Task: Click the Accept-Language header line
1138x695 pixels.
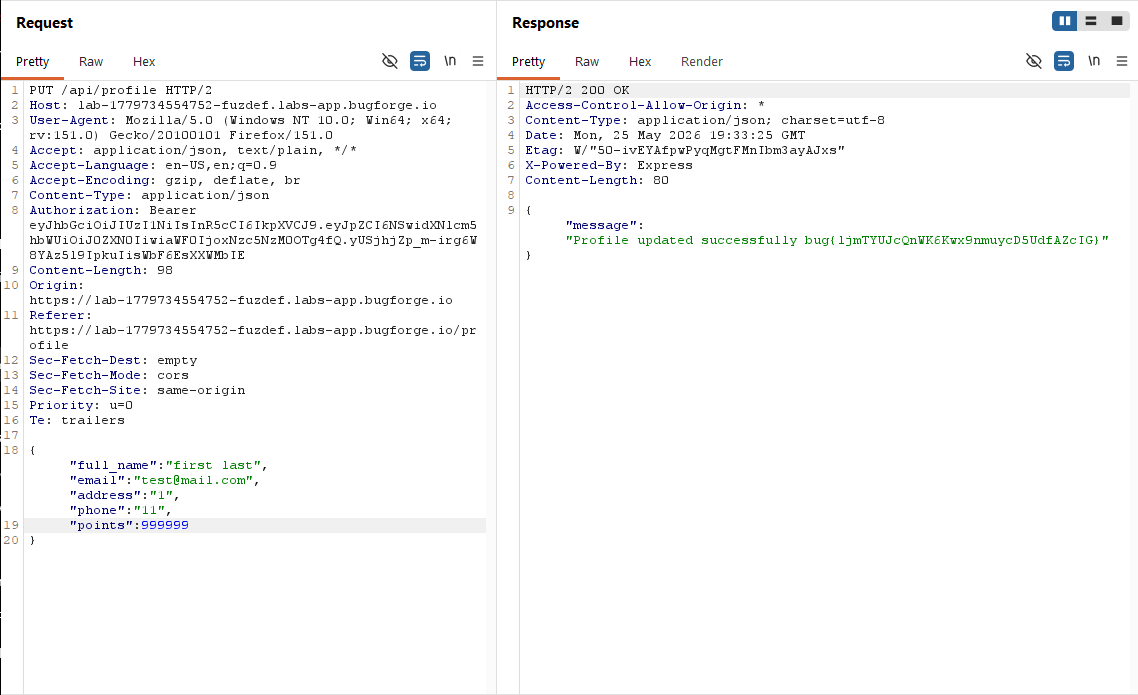Action: point(152,165)
